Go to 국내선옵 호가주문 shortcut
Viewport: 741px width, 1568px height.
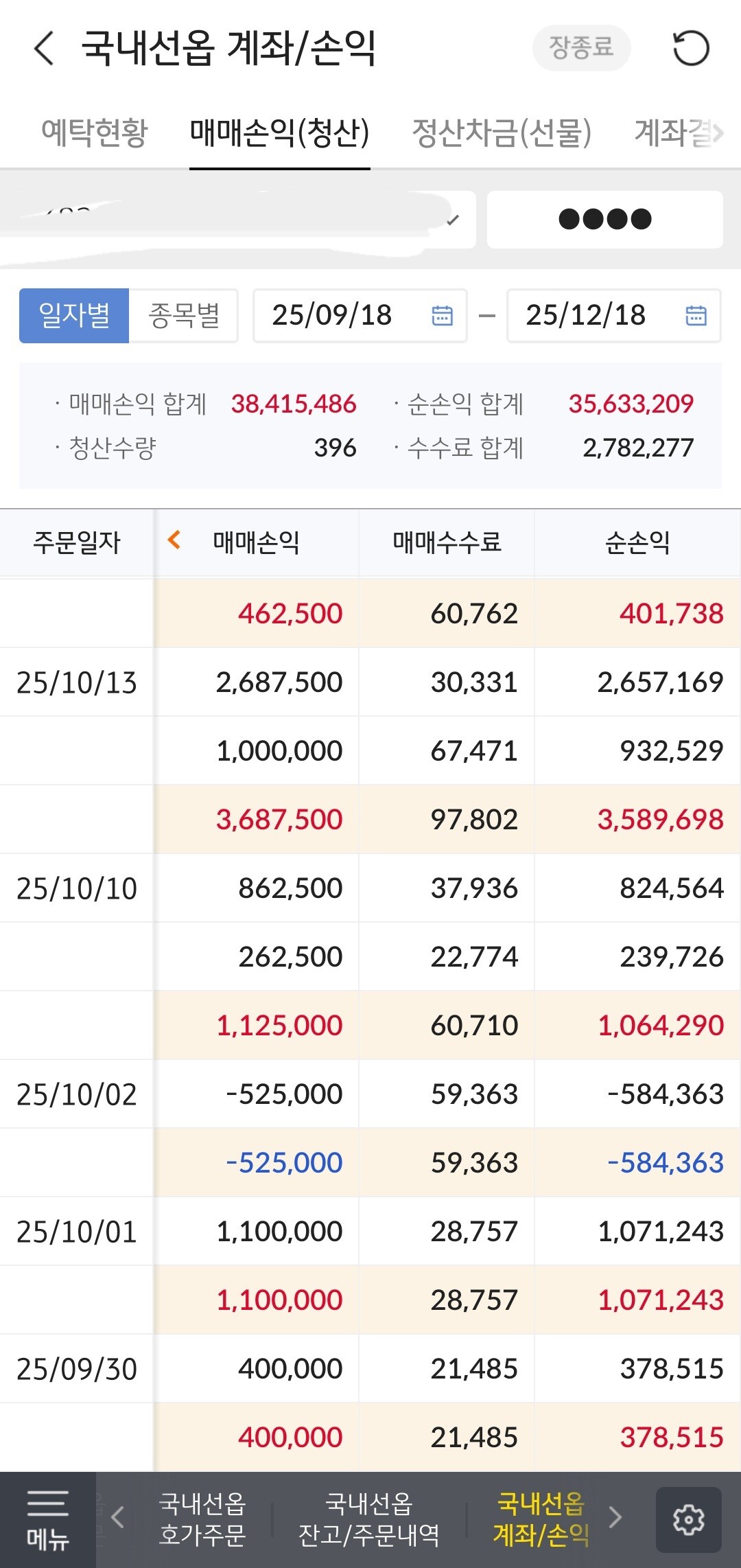(202, 1519)
